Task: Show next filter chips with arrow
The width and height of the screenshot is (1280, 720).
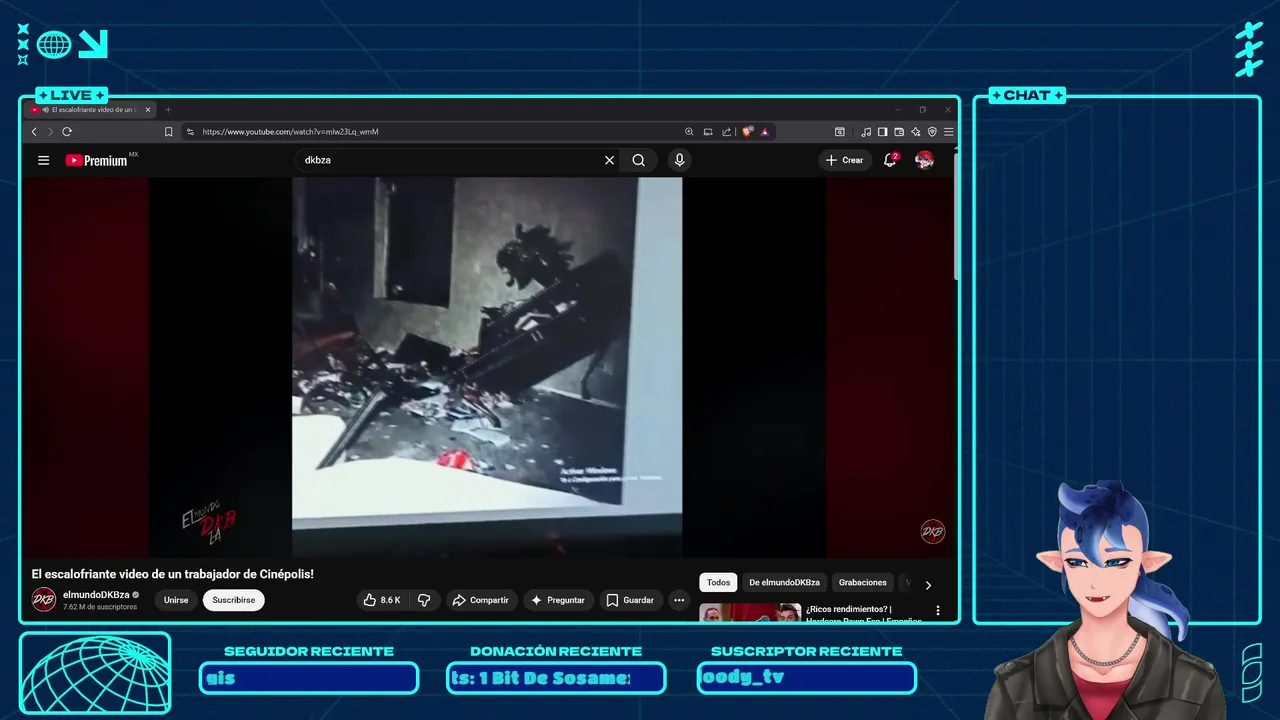Action: (928, 585)
